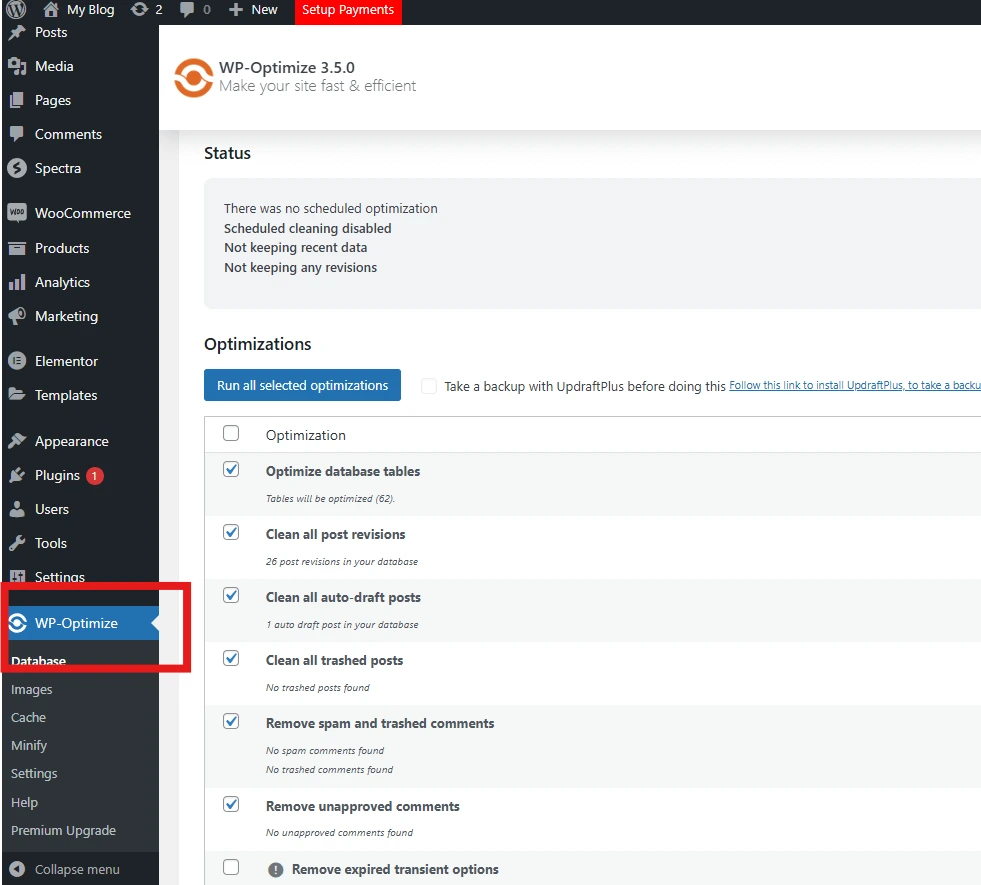Click the info icon beside expired transient options
Image resolution: width=981 pixels, height=885 pixels.
click(276, 870)
